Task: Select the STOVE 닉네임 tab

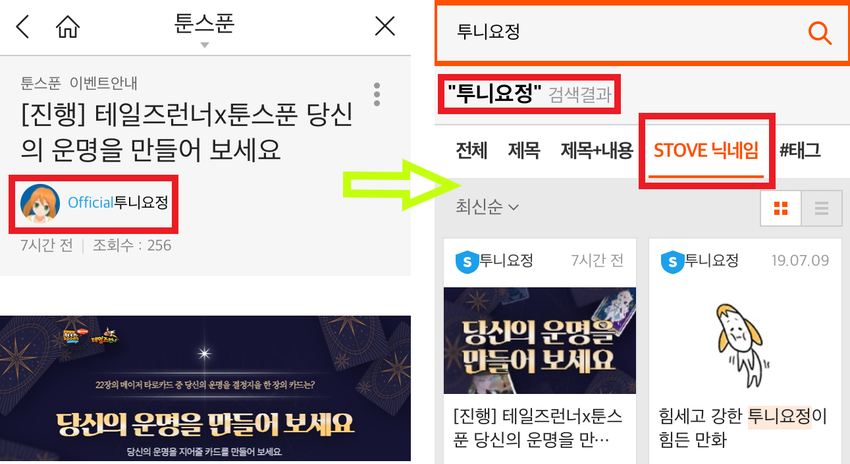Action: pyautogui.click(x=706, y=151)
